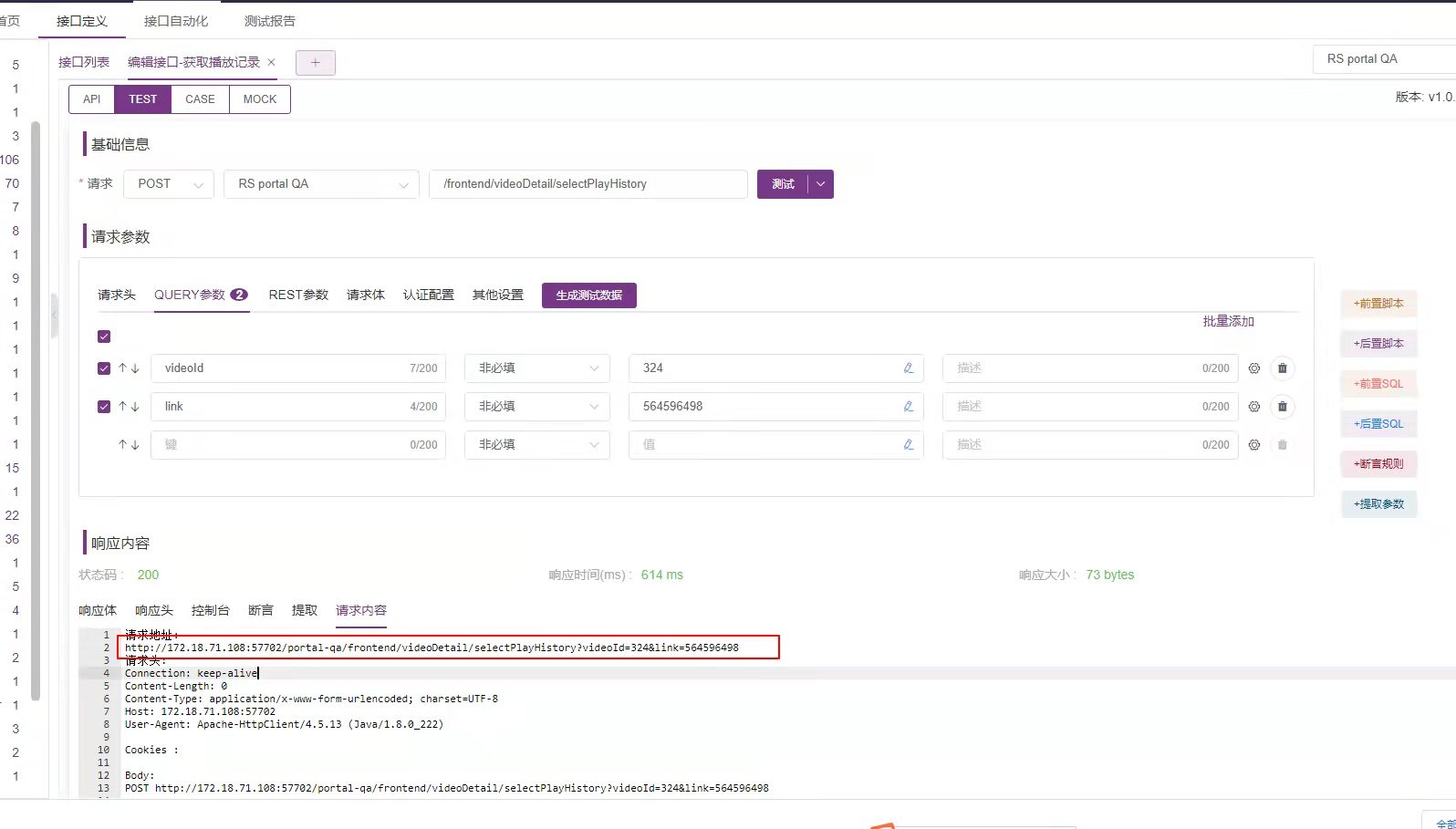Click trash icon on empty parameter row
This screenshot has height=829, width=1456.
click(1283, 445)
